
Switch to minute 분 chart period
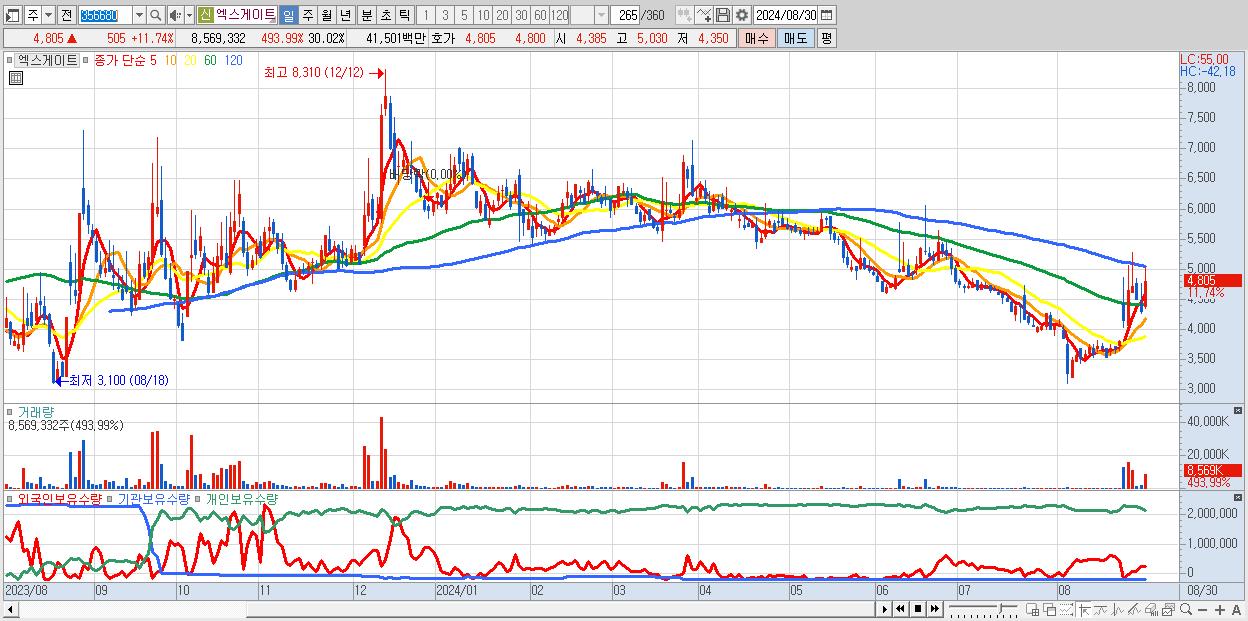pyautogui.click(x=366, y=15)
